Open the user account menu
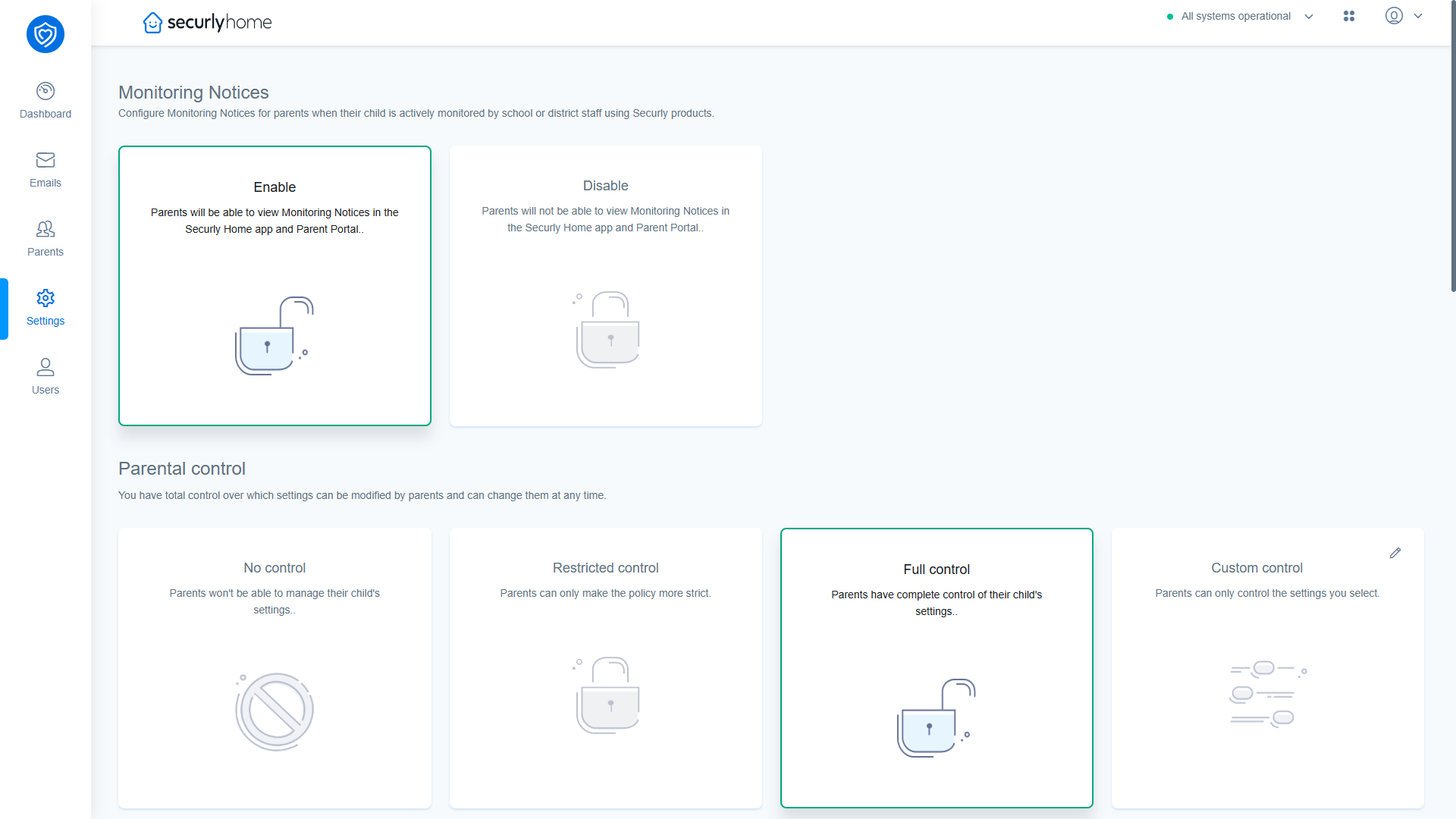Image resolution: width=1456 pixels, height=819 pixels. pyautogui.click(x=1403, y=16)
